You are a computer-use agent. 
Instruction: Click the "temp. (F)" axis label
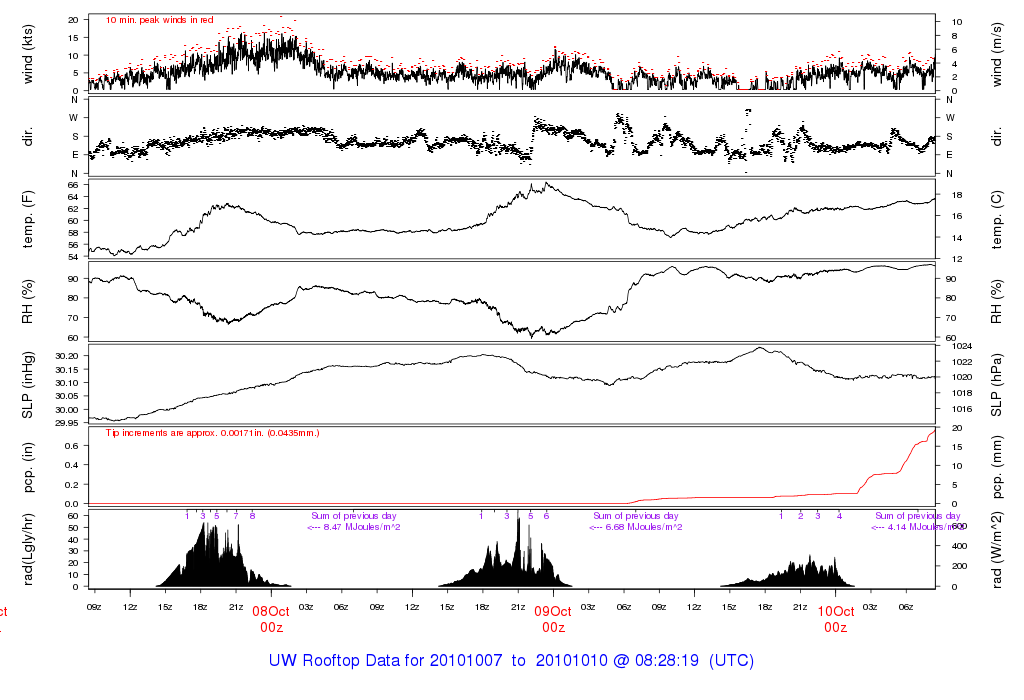point(27,219)
